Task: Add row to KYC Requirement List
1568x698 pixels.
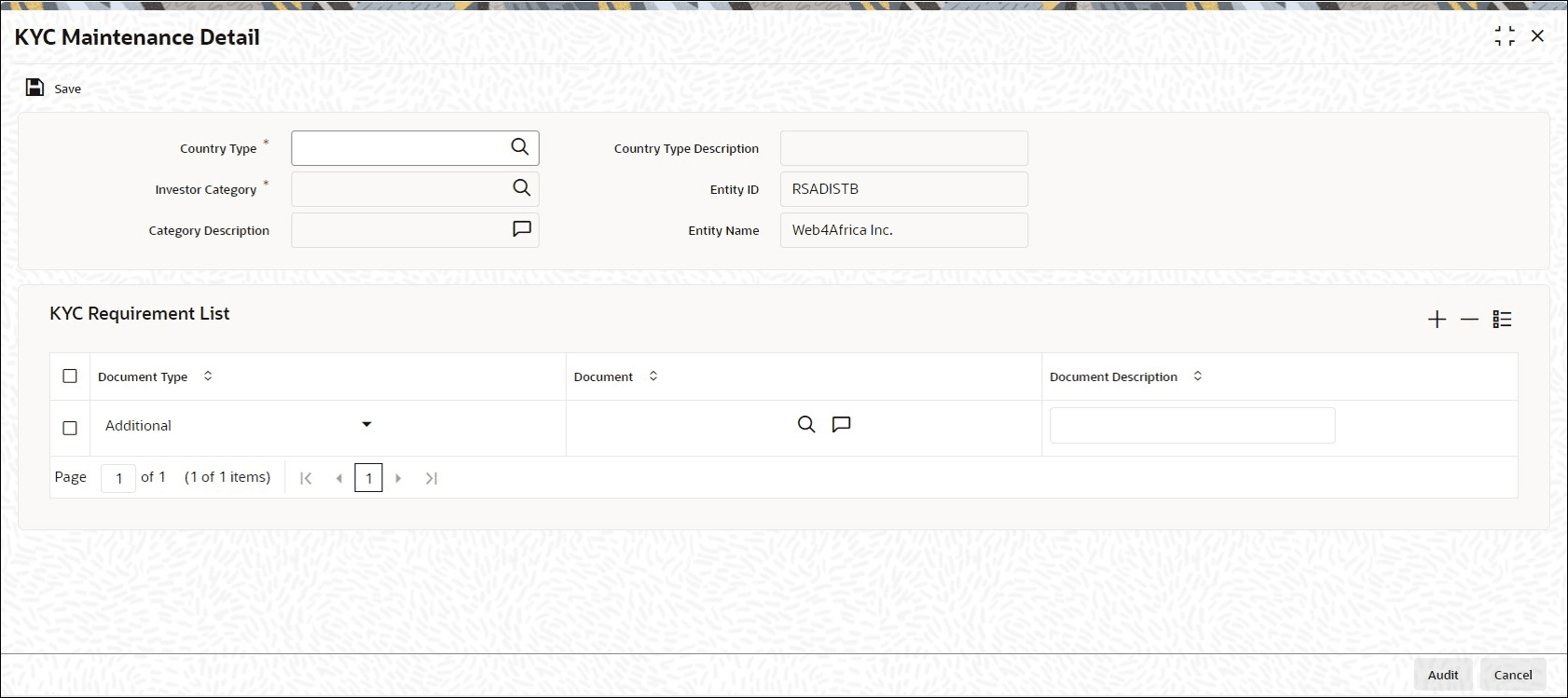Action: pos(1437,320)
